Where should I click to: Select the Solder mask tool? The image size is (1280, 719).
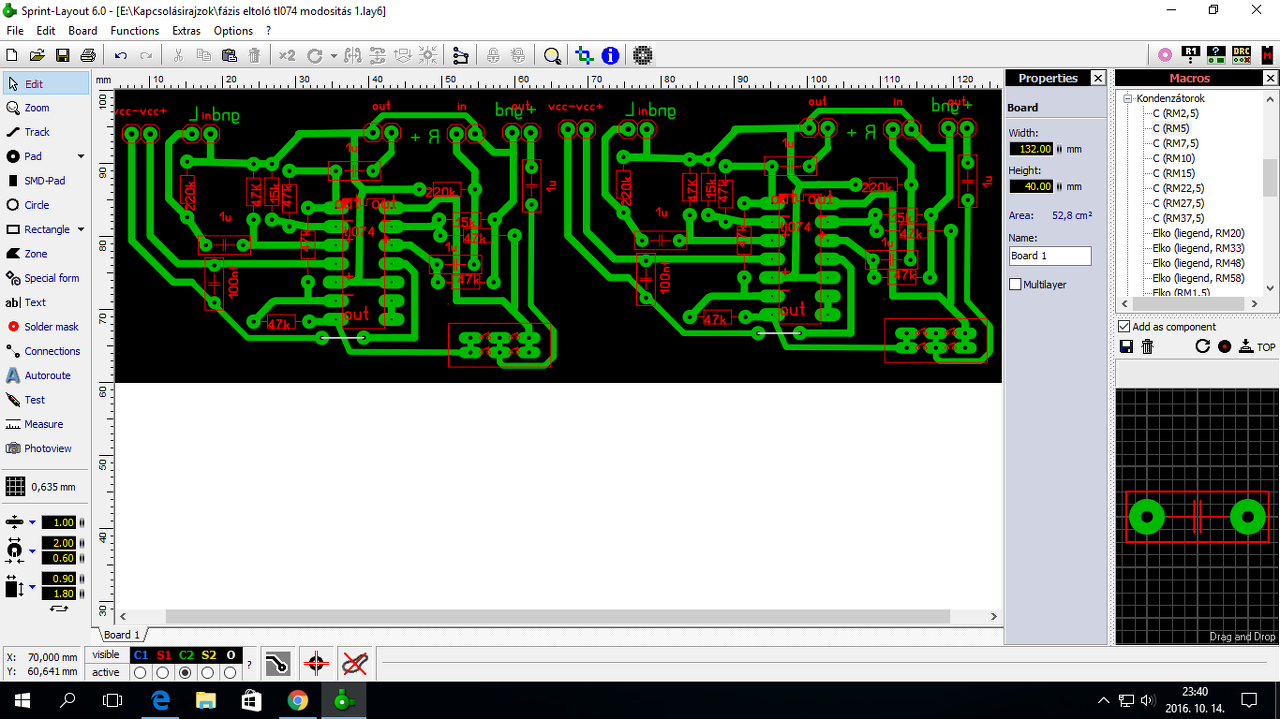tap(44, 327)
